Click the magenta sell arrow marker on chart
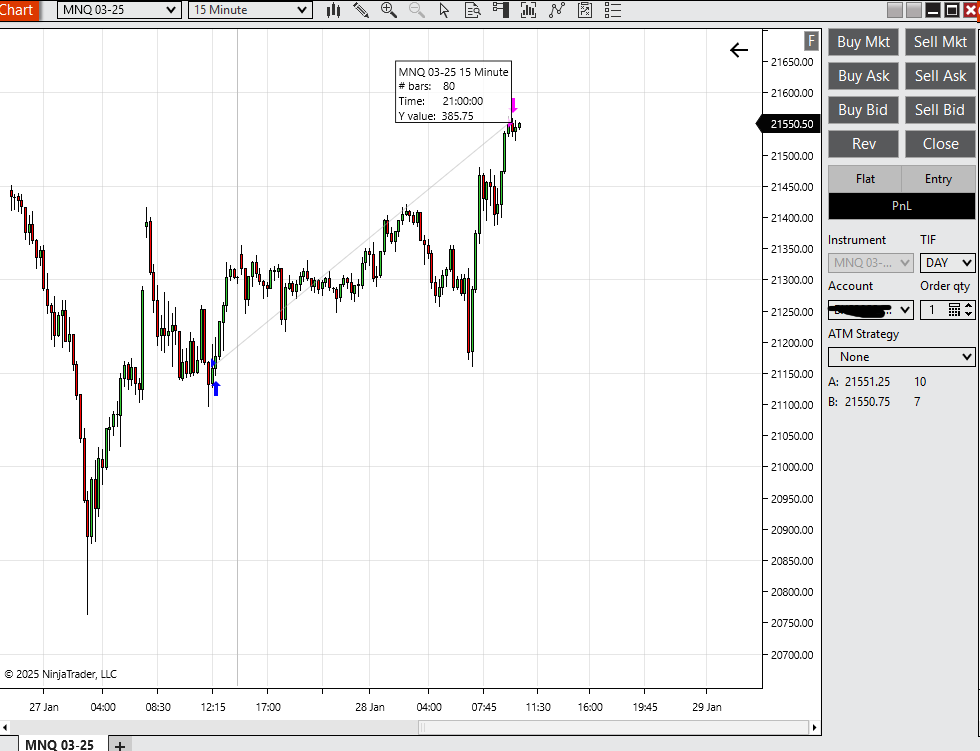Screen dimensions: 980x751 pyautogui.click(x=513, y=105)
